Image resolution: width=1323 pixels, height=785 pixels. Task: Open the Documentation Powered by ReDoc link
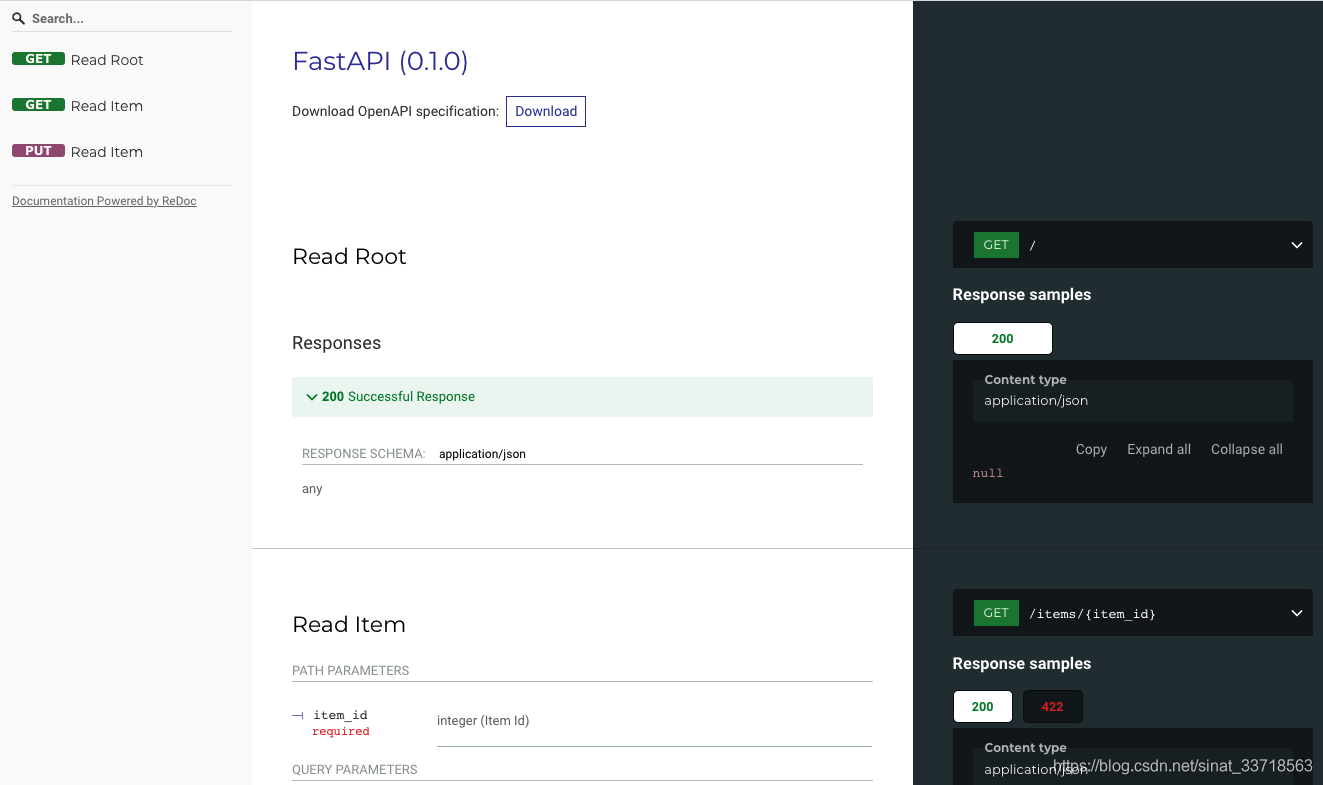pos(103,200)
